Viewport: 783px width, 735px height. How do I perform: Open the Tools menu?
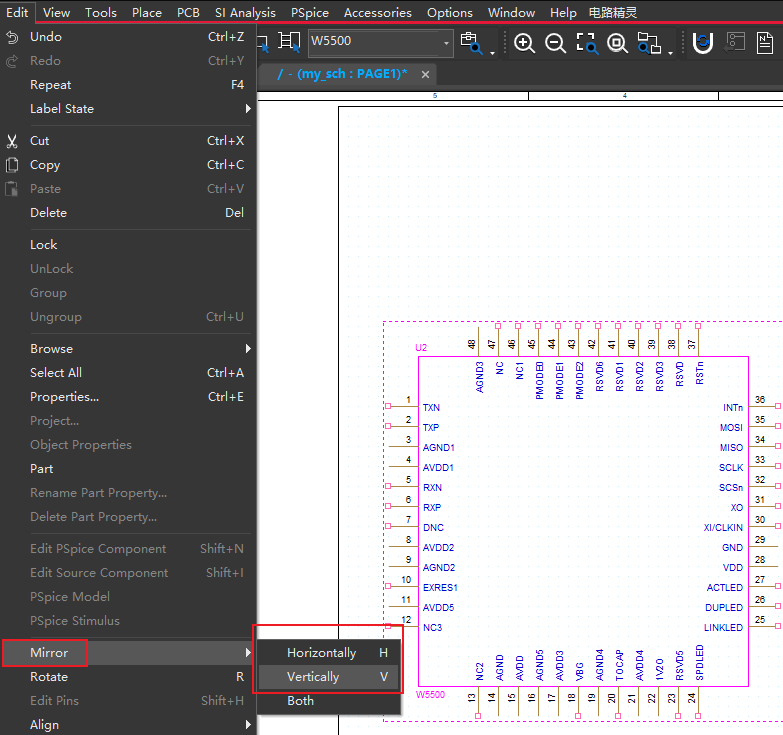point(100,12)
